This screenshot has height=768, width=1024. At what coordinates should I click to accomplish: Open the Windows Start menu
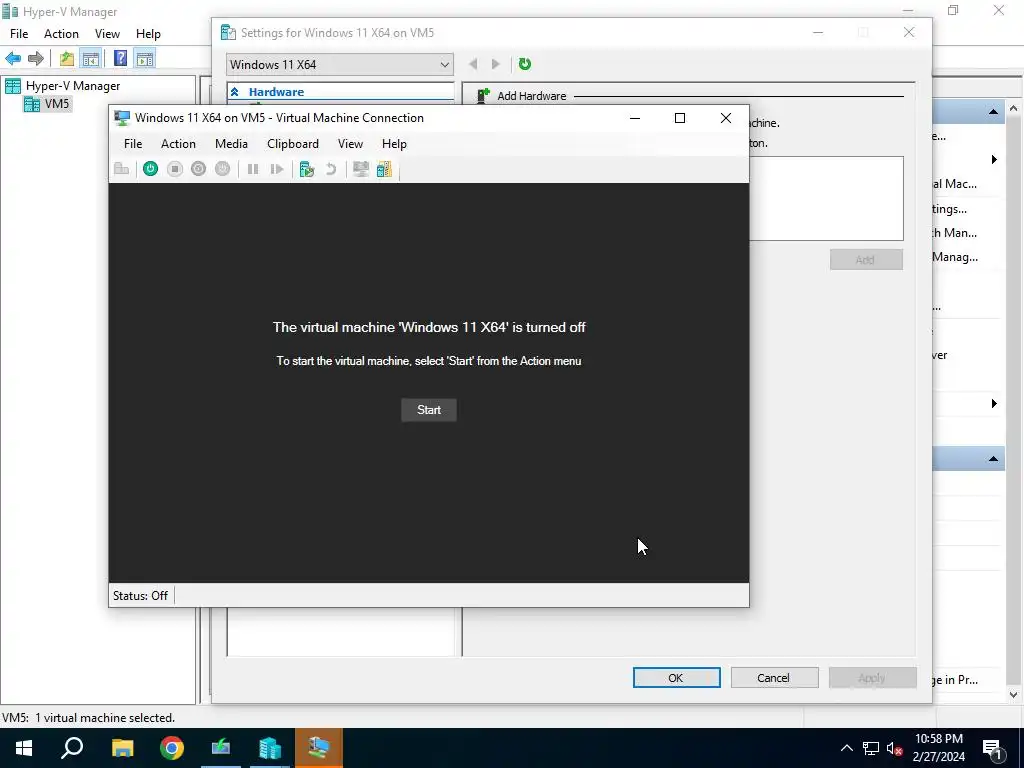pyautogui.click(x=24, y=748)
